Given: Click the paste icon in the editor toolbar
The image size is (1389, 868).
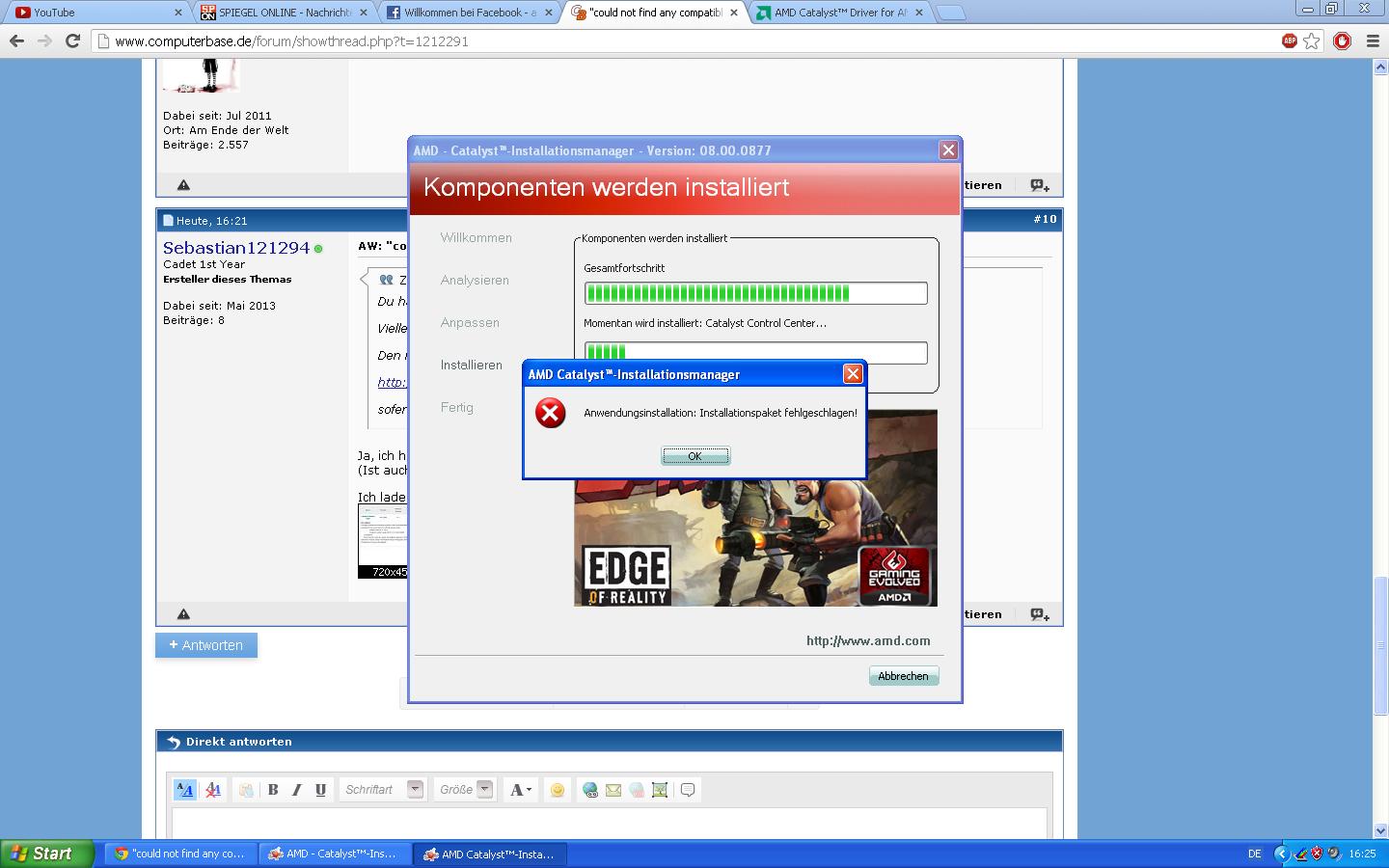Looking at the screenshot, I should tap(246, 789).
